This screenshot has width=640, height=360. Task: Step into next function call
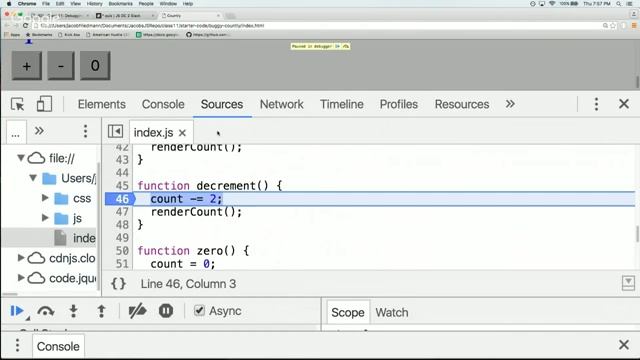click(73, 311)
